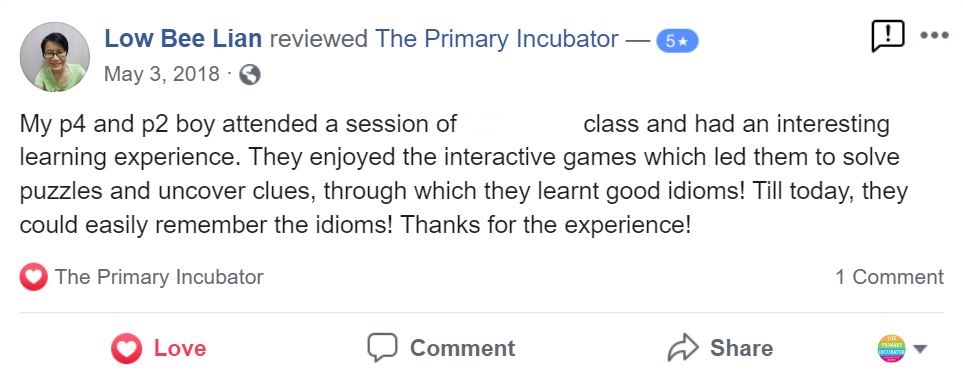963x382 pixels.
Task: Click the public globe privacy icon
Action: pos(249,76)
